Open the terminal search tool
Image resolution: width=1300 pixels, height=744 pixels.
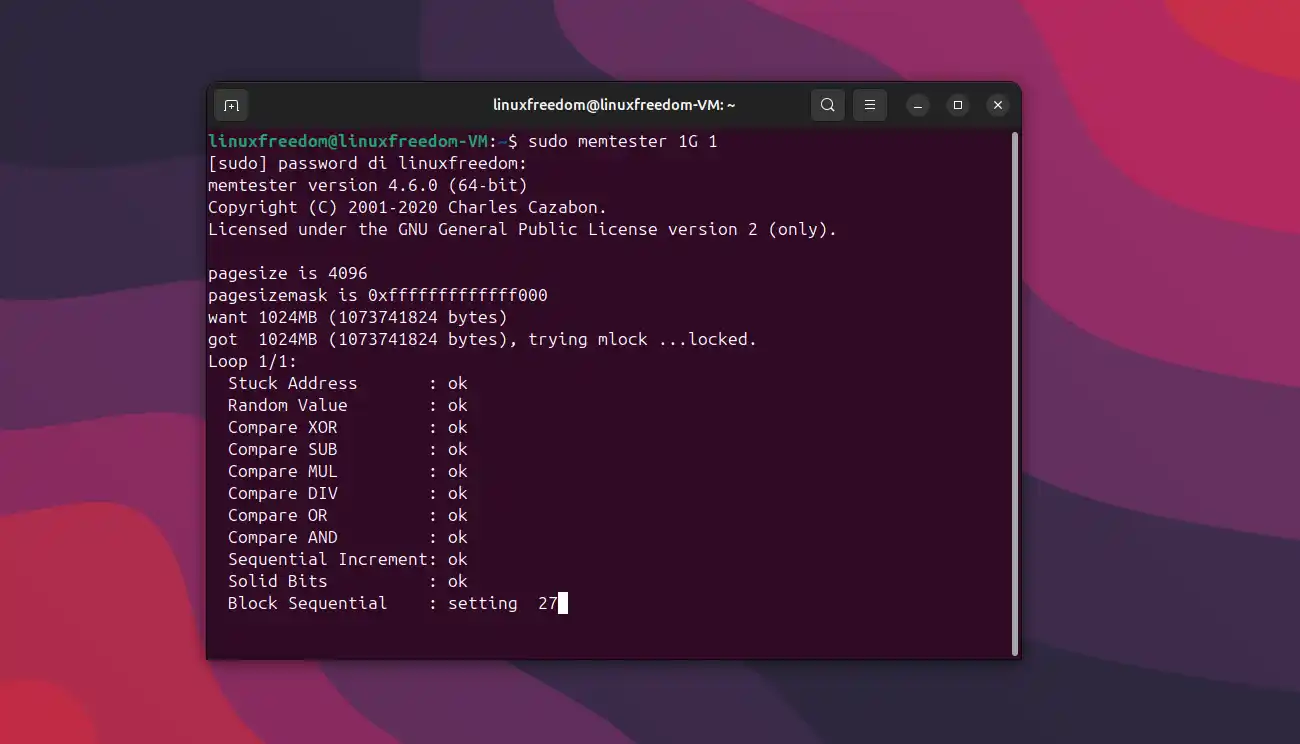tap(828, 105)
